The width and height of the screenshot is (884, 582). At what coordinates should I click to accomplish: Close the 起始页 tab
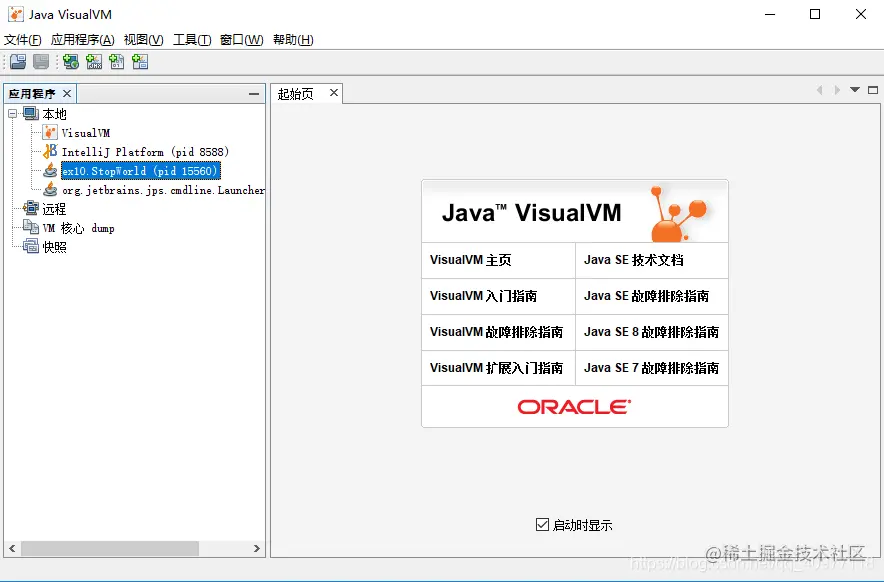tap(334, 92)
